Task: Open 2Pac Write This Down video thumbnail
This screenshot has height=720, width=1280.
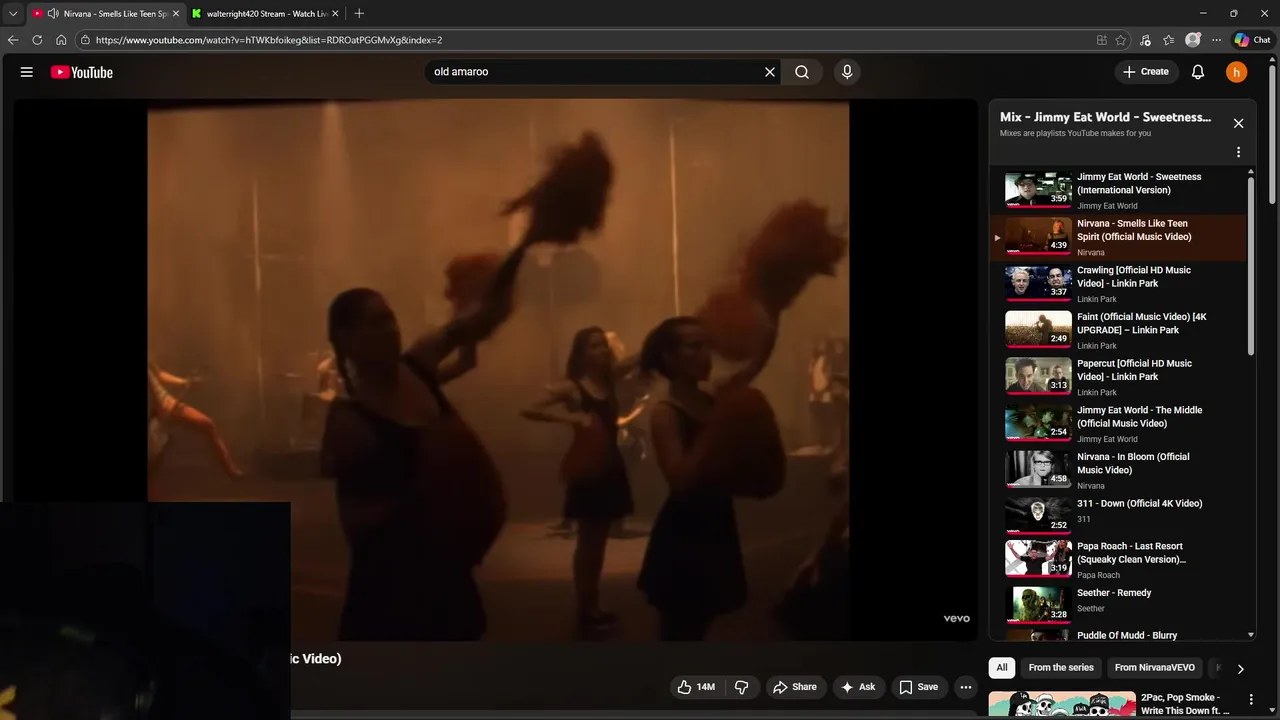Action: coord(1062,704)
